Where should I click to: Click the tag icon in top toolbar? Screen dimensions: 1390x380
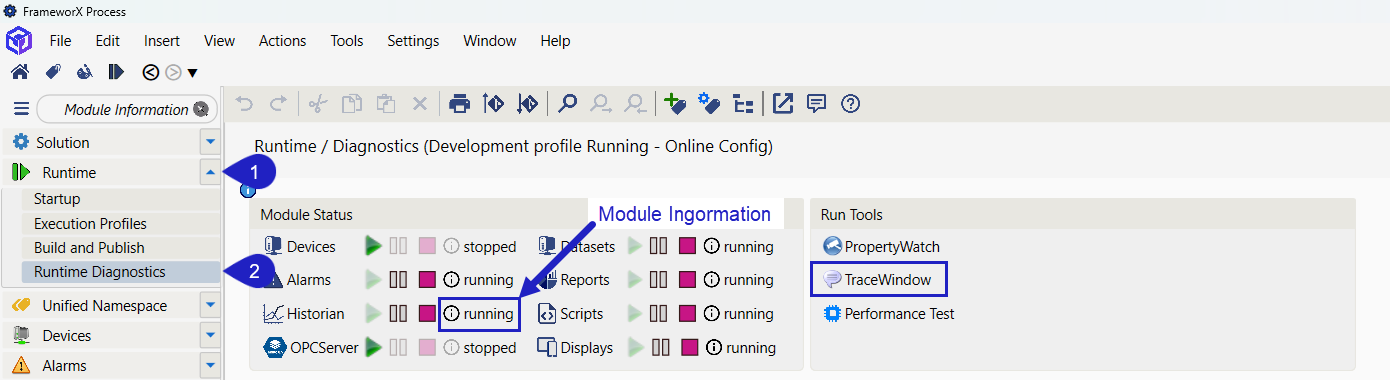[54, 71]
